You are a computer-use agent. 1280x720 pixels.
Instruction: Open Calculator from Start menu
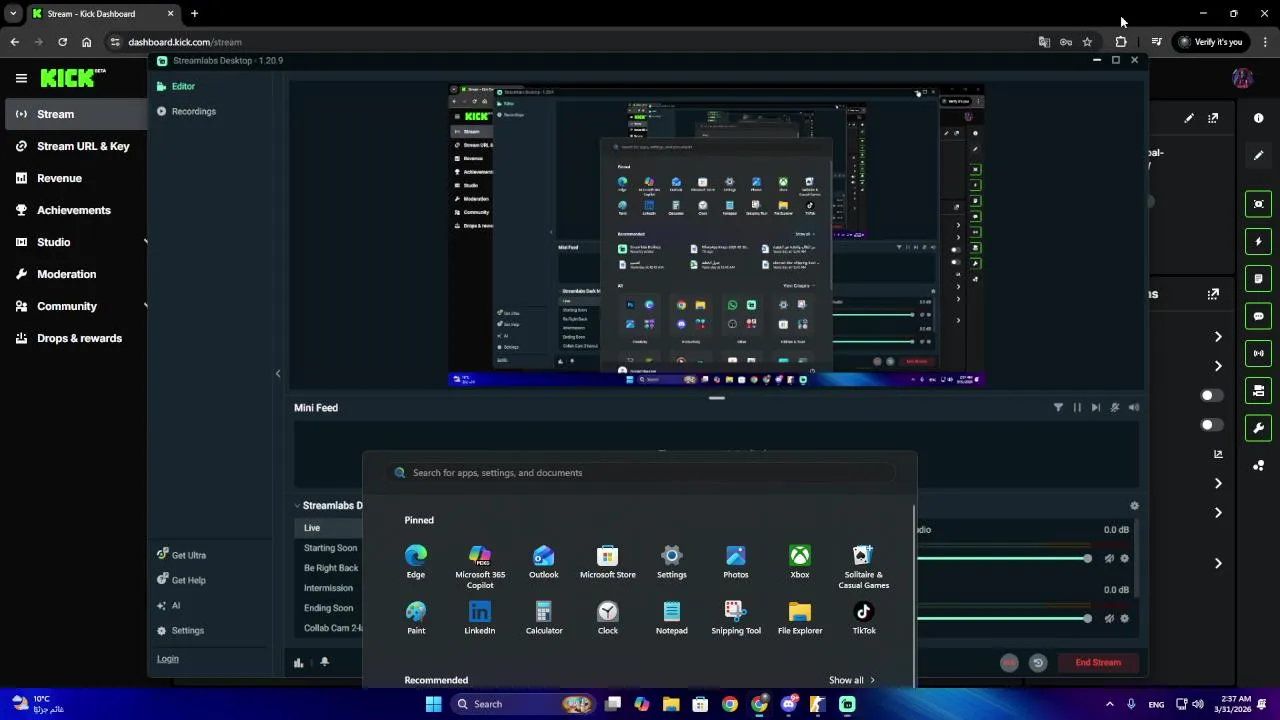click(544, 618)
